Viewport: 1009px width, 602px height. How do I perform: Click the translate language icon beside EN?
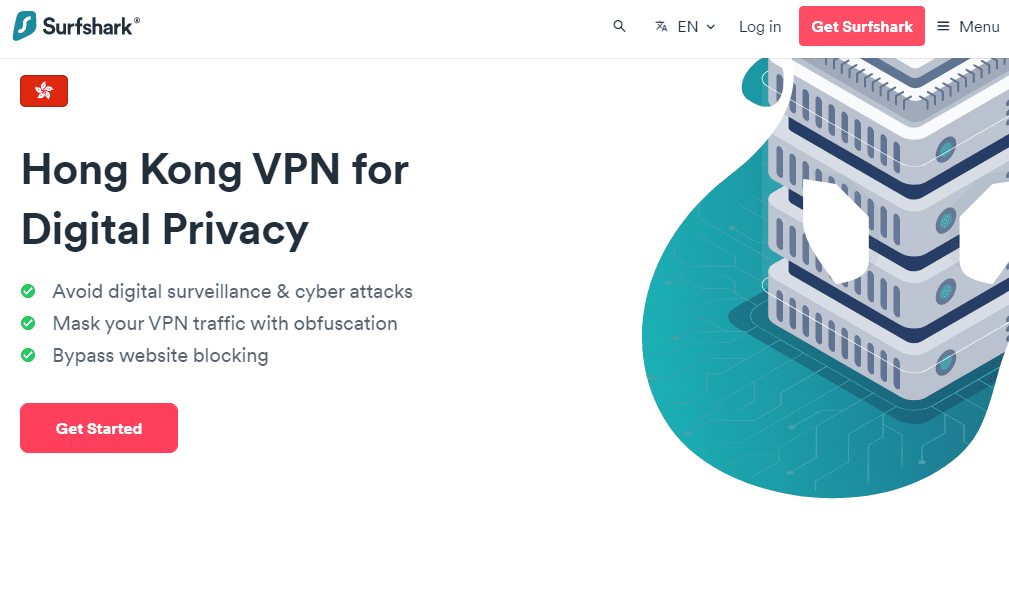click(x=661, y=27)
